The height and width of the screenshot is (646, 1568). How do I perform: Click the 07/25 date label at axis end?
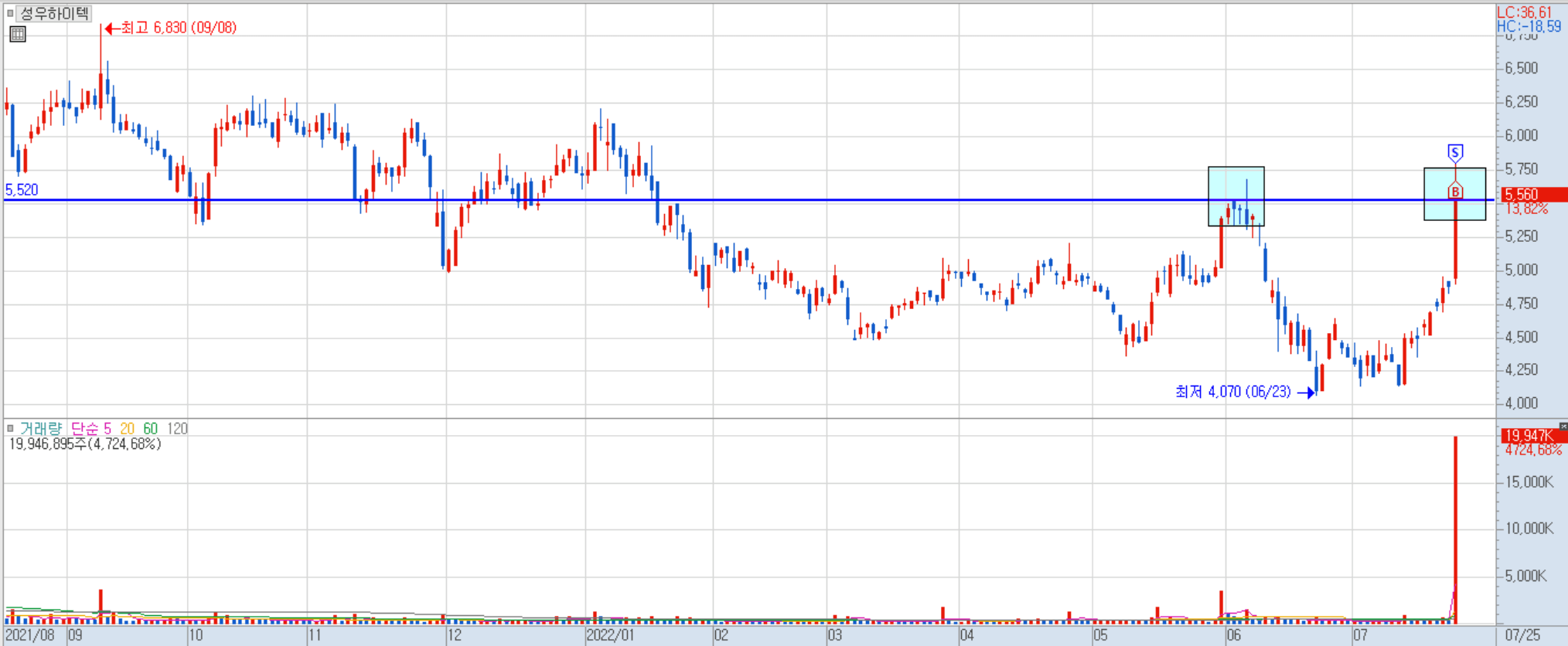pos(1522,635)
